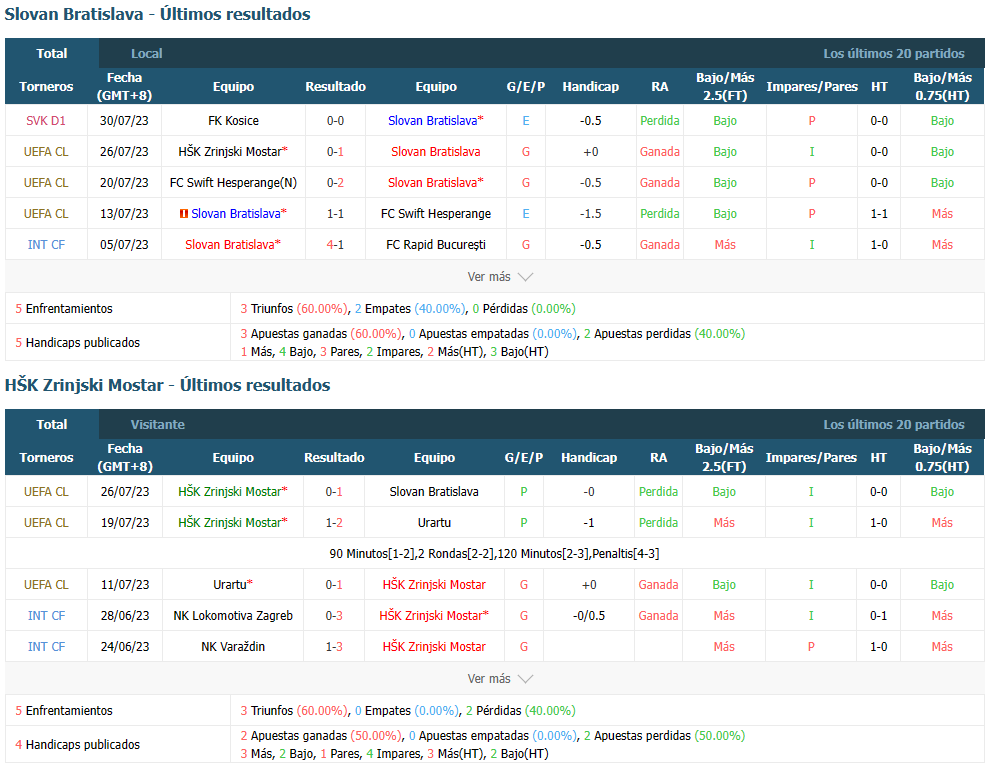993x771 pixels.
Task: Click the G/E/P column header in Slovan table
Action: [x=526, y=87]
